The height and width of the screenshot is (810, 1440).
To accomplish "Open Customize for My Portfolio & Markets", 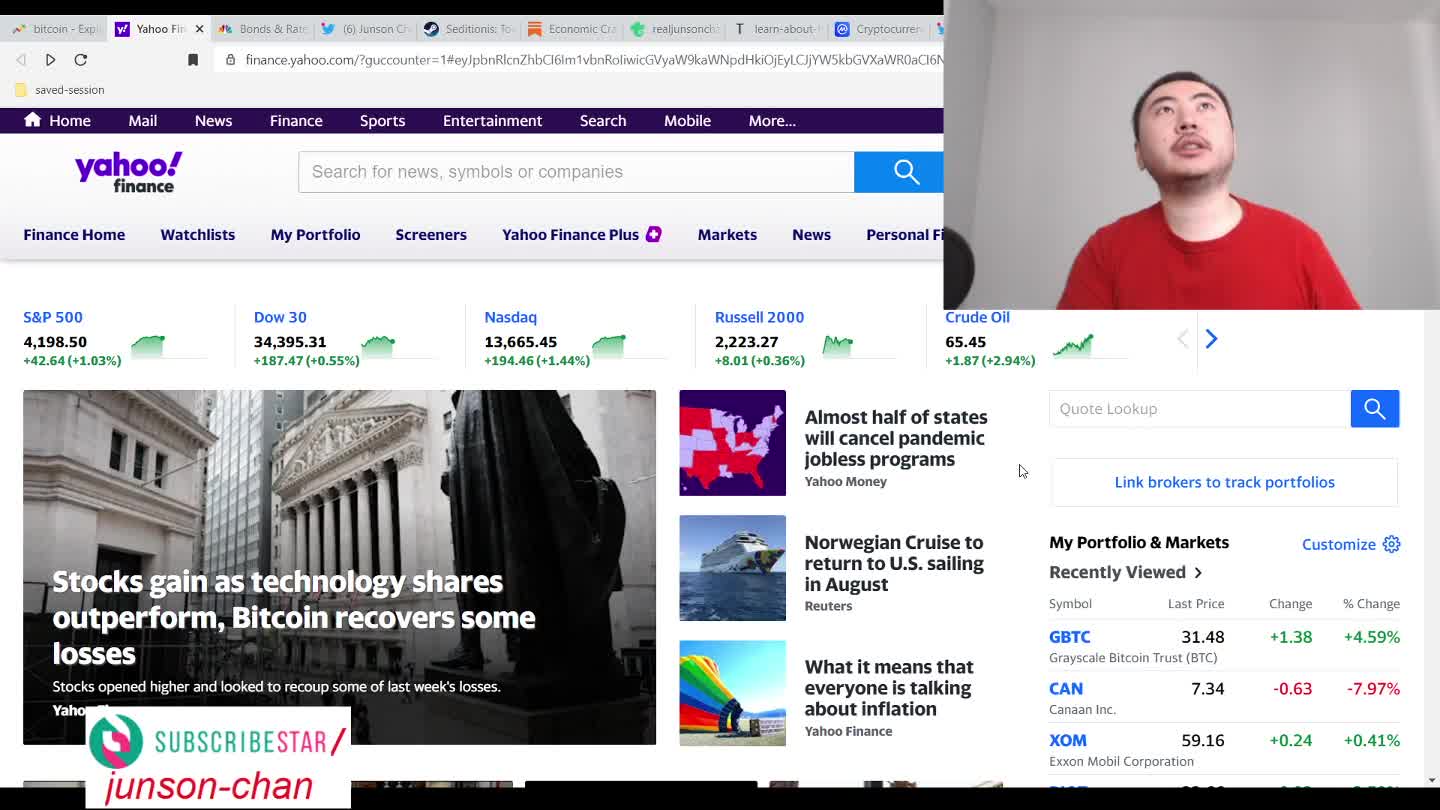I will tap(1339, 545).
